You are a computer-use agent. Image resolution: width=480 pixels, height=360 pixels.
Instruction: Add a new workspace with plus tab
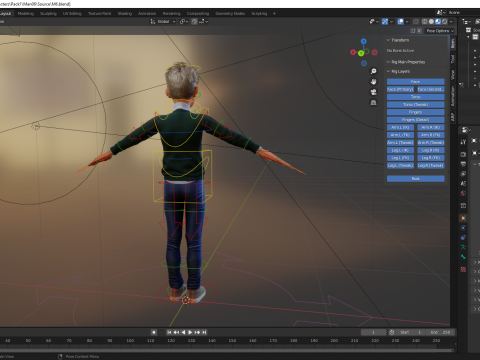[274, 14]
